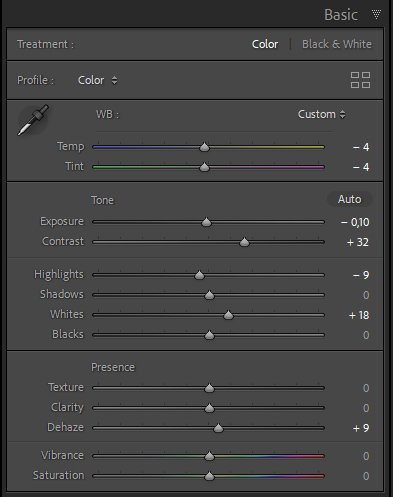The width and height of the screenshot is (393, 497).
Task: Select the White Balance eyedropper tool
Action: [33, 120]
